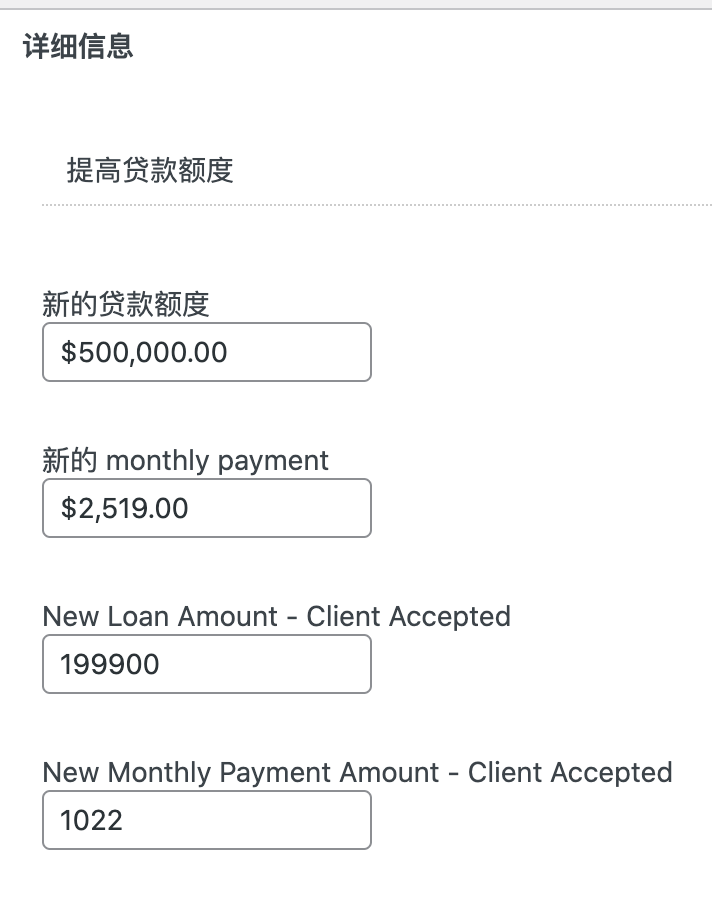Click the 新的 monthly payment label

click(x=185, y=461)
